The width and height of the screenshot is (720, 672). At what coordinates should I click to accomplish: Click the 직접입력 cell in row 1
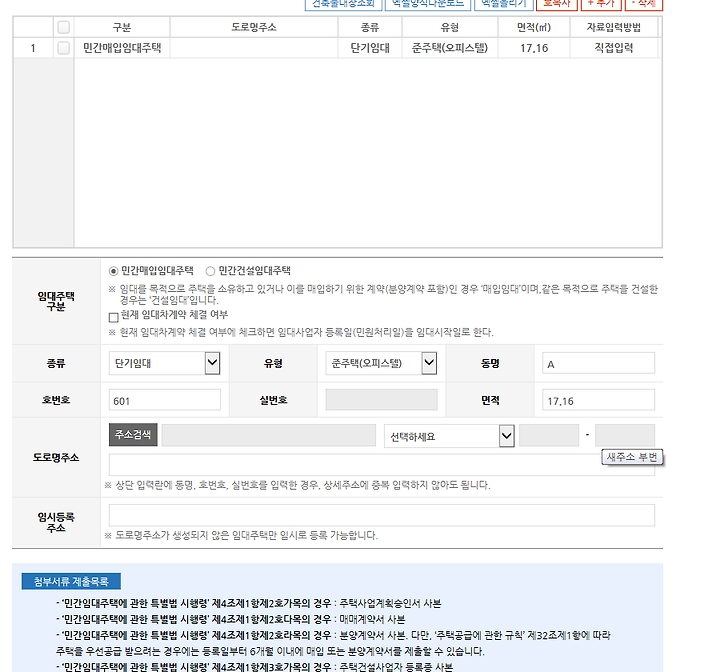(x=614, y=48)
